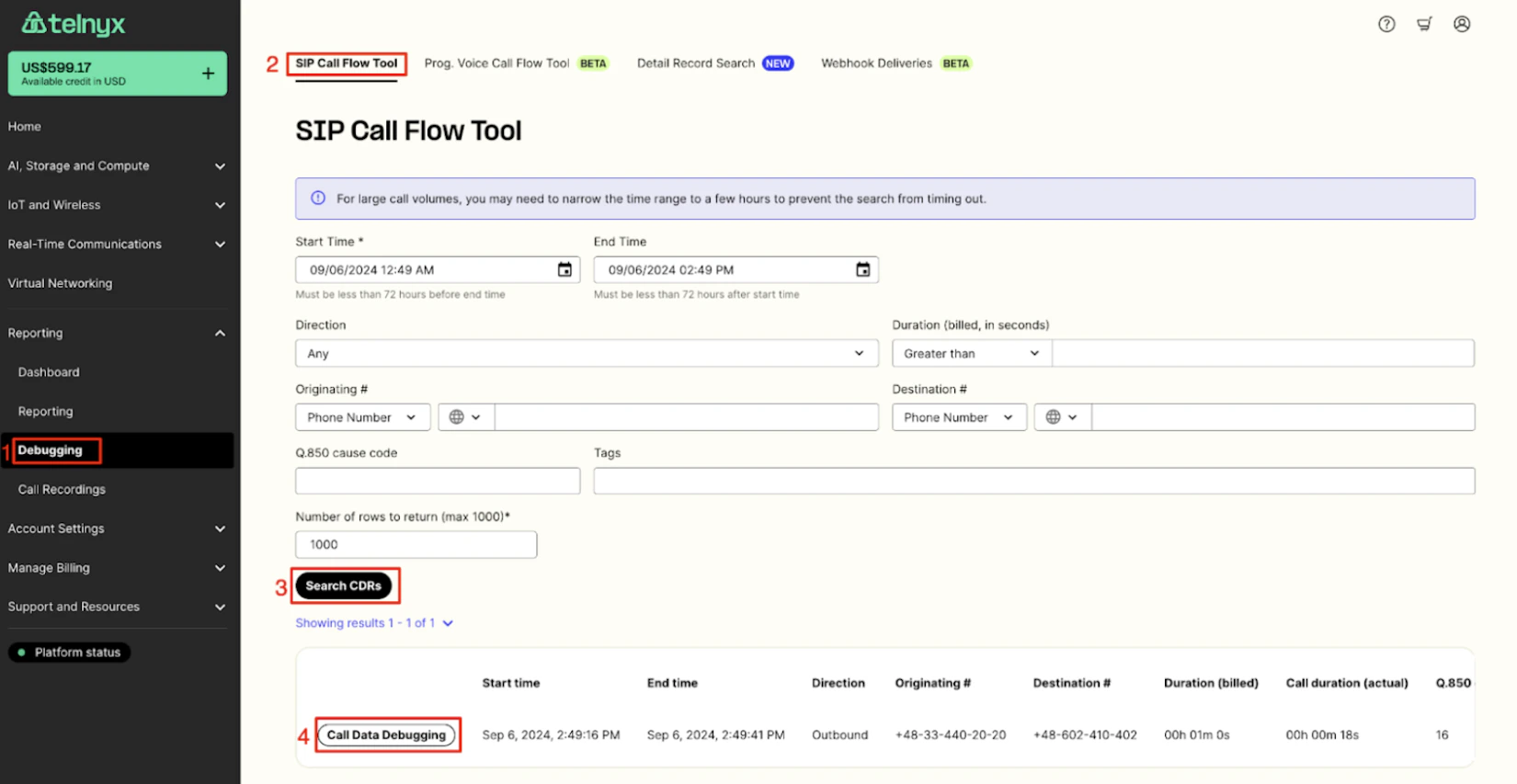The width and height of the screenshot is (1517, 784).
Task: Switch to Prog. Voice Call Flow Tool tab
Action: coord(516,63)
